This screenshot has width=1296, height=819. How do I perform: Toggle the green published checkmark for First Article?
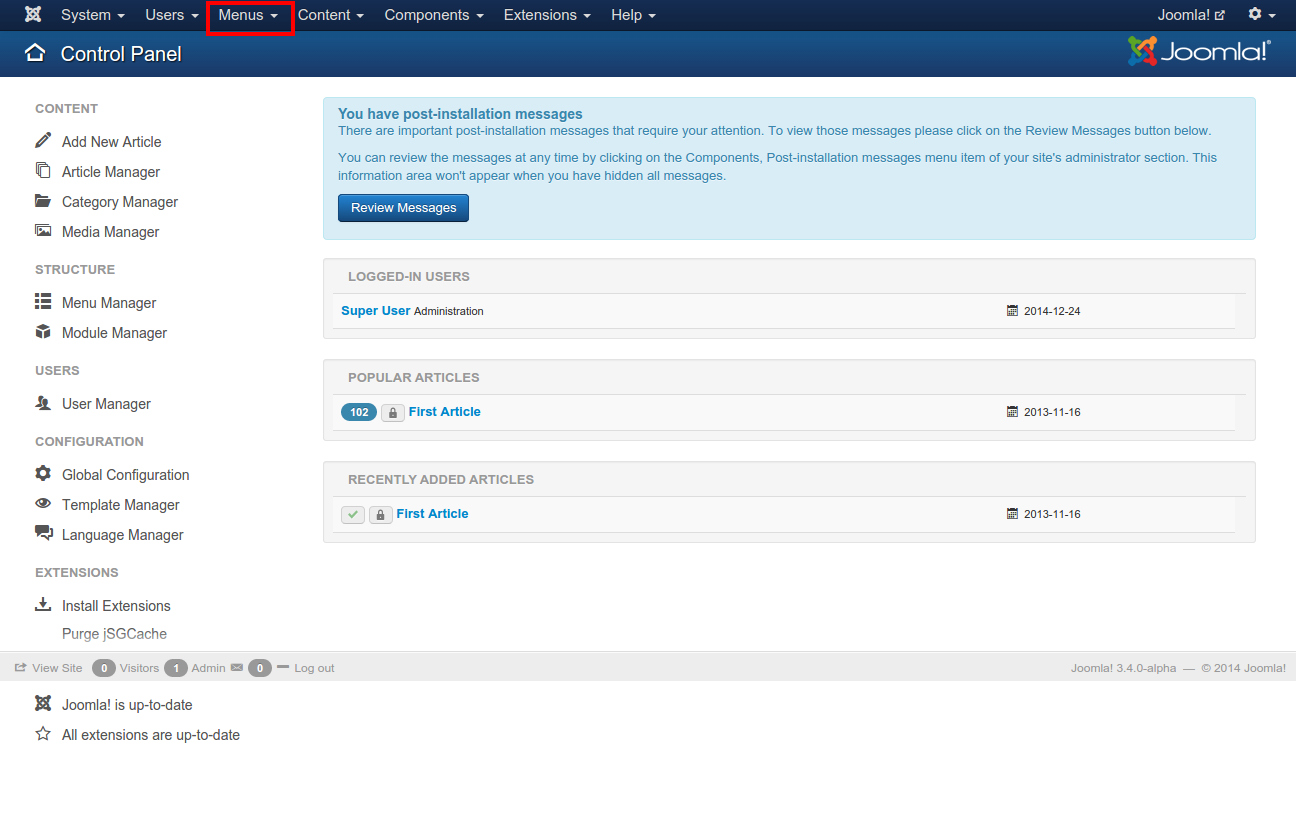352,514
